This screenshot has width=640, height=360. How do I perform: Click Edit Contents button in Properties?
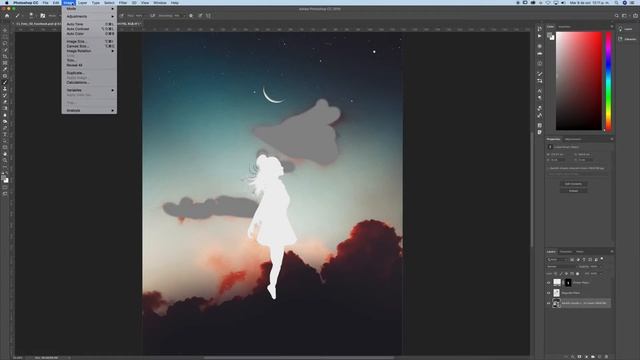pos(573,184)
